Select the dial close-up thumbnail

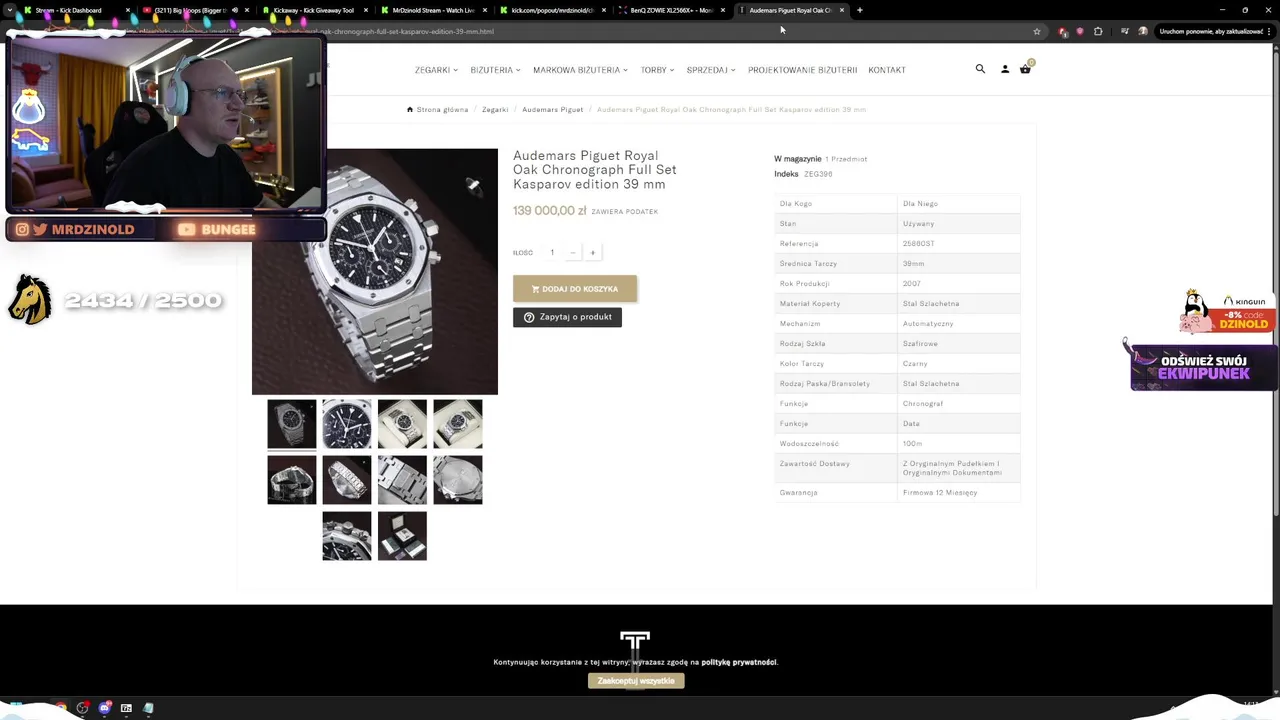click(x=347, y=424)
